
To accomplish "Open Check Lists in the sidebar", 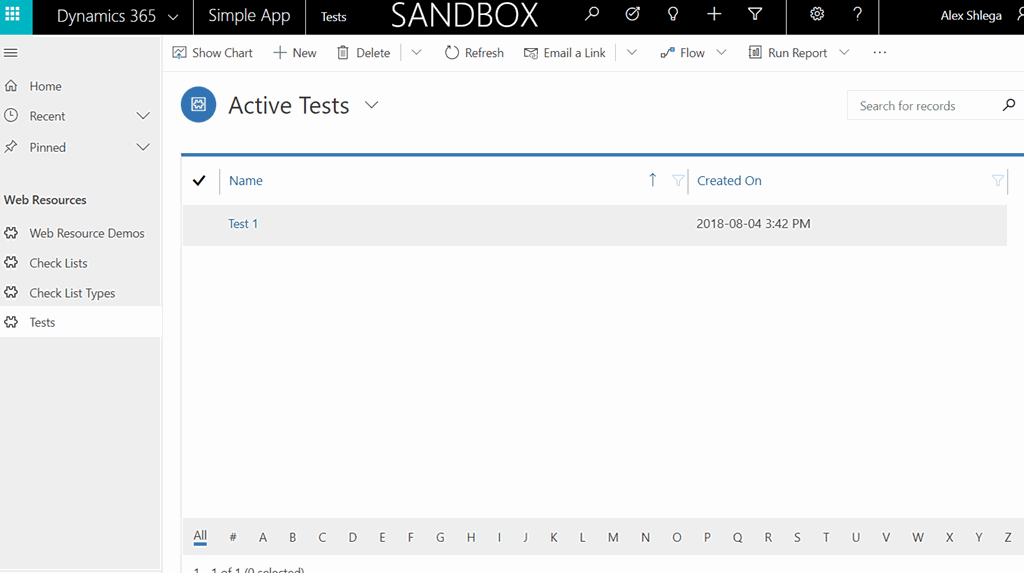I will 58,263.
